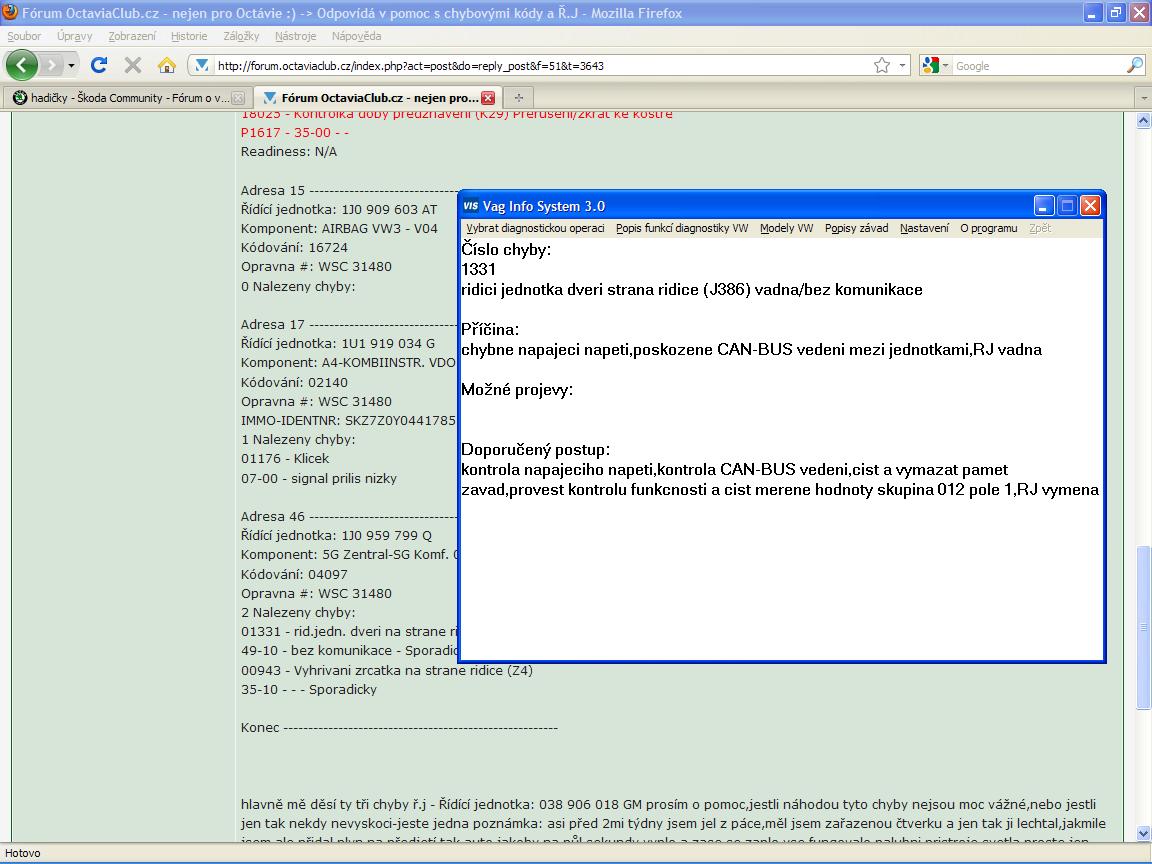Reload the current forum page

click(x=98, y=65)
